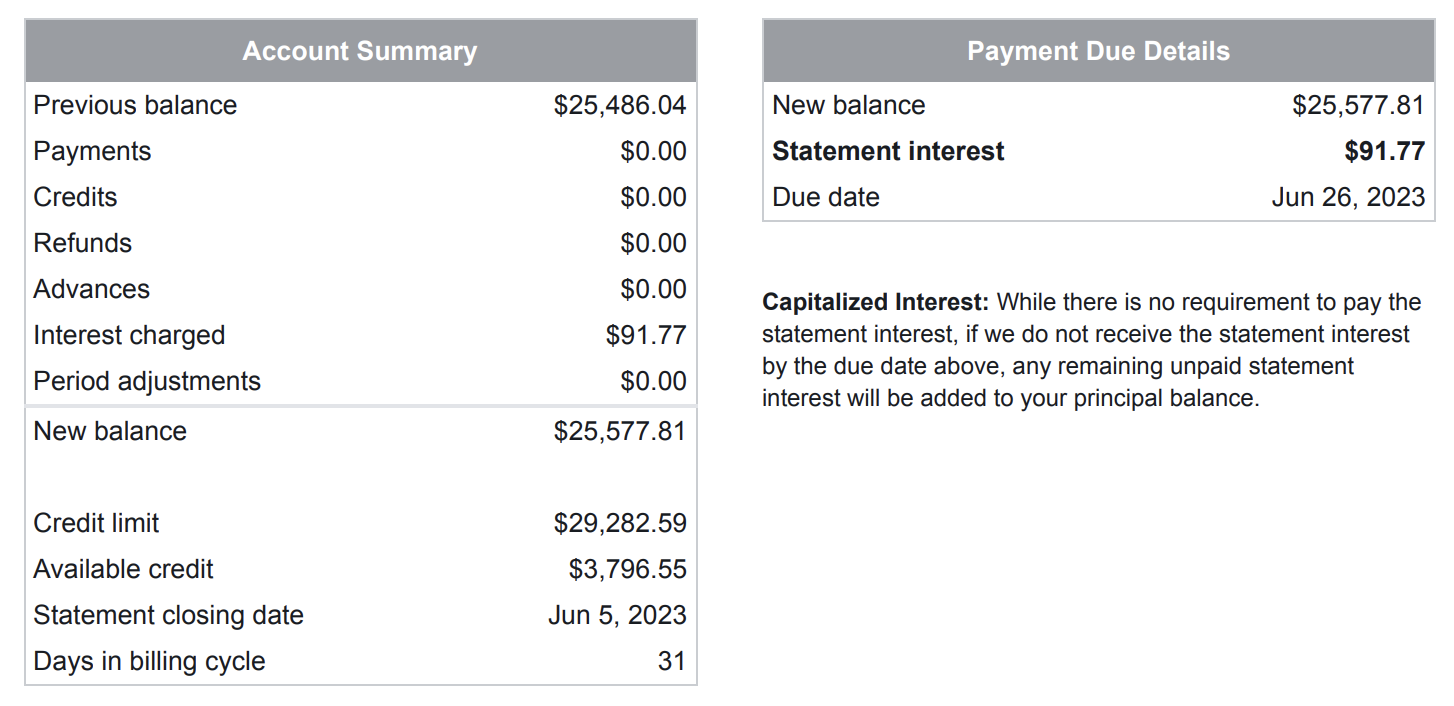
Task: Click the Interest charged amount $91.77
Action: coord(646,335)
